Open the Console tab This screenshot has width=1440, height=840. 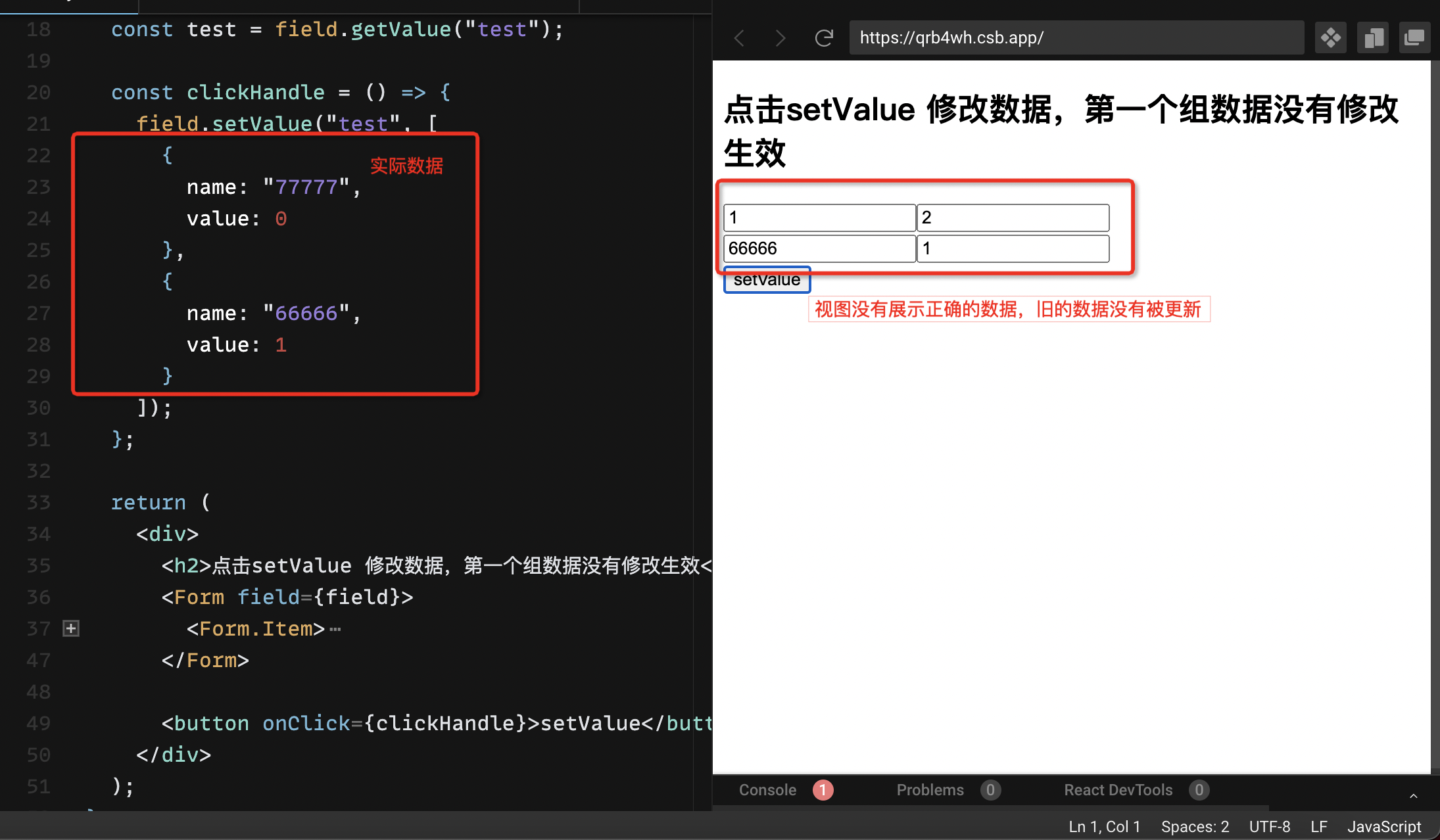(767, 790)
